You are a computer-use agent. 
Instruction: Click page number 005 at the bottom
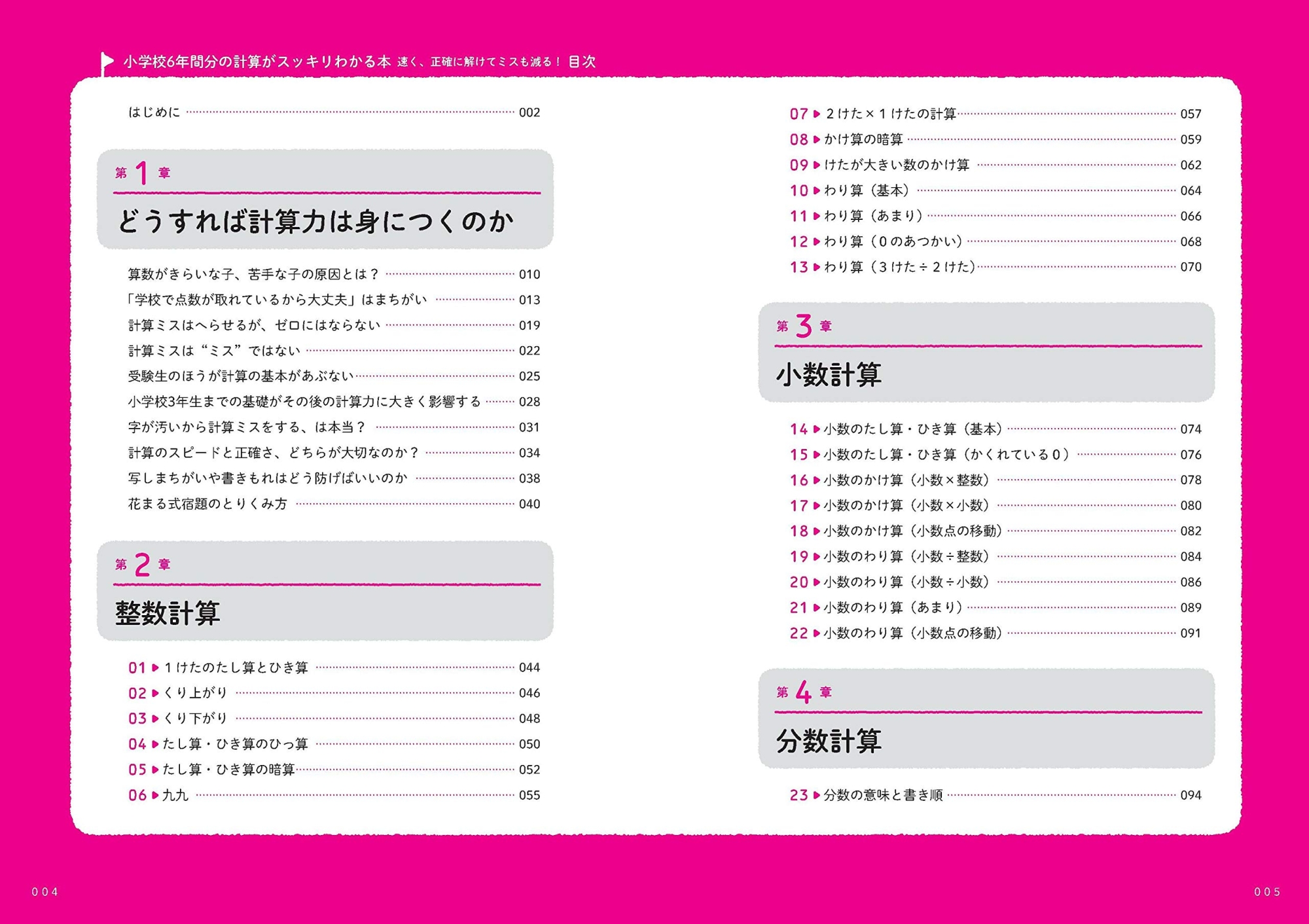click(x=1267, y=892)
